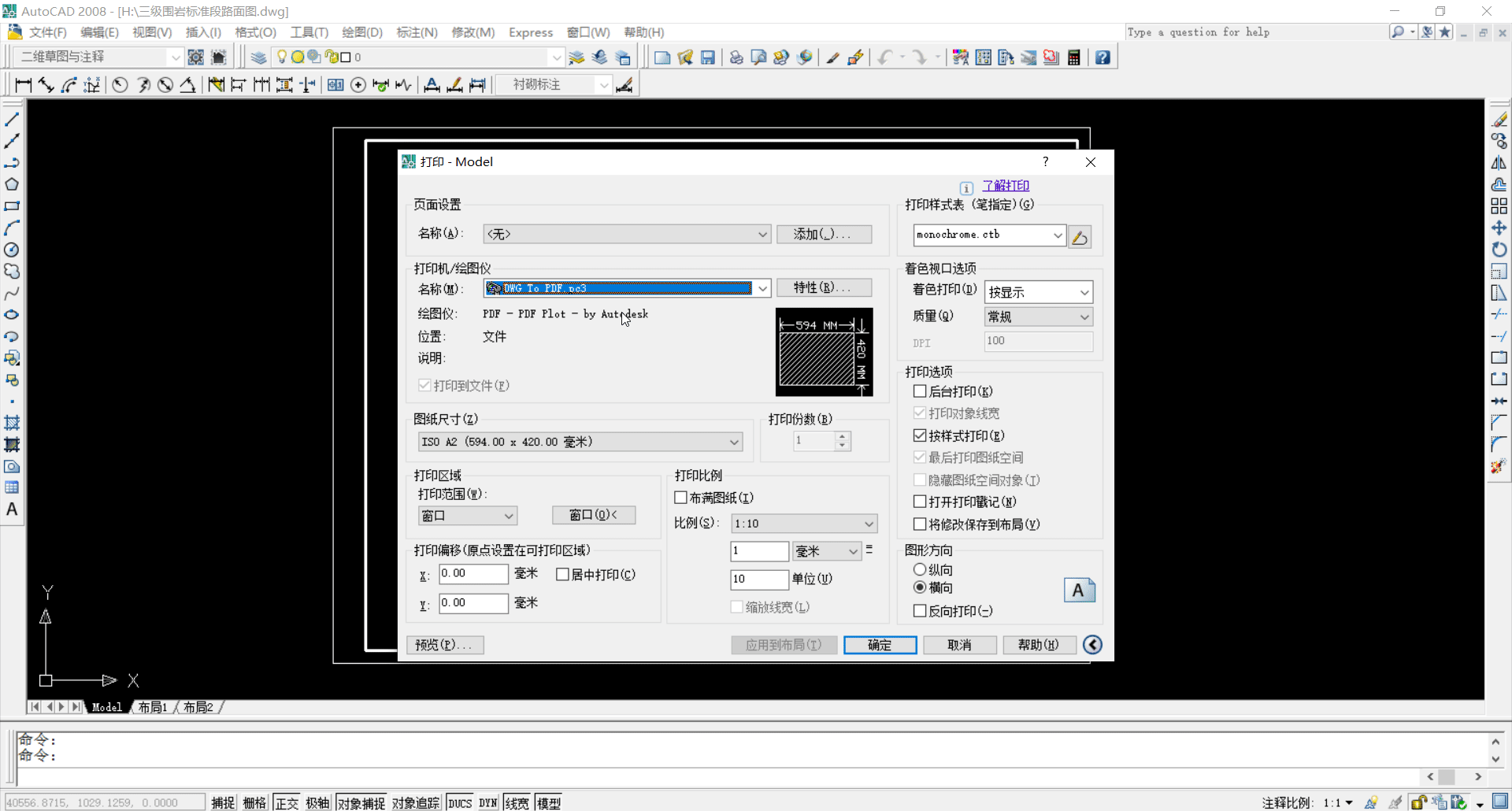Open the 了解打印 link
1512x811 pixels.
1006,186
